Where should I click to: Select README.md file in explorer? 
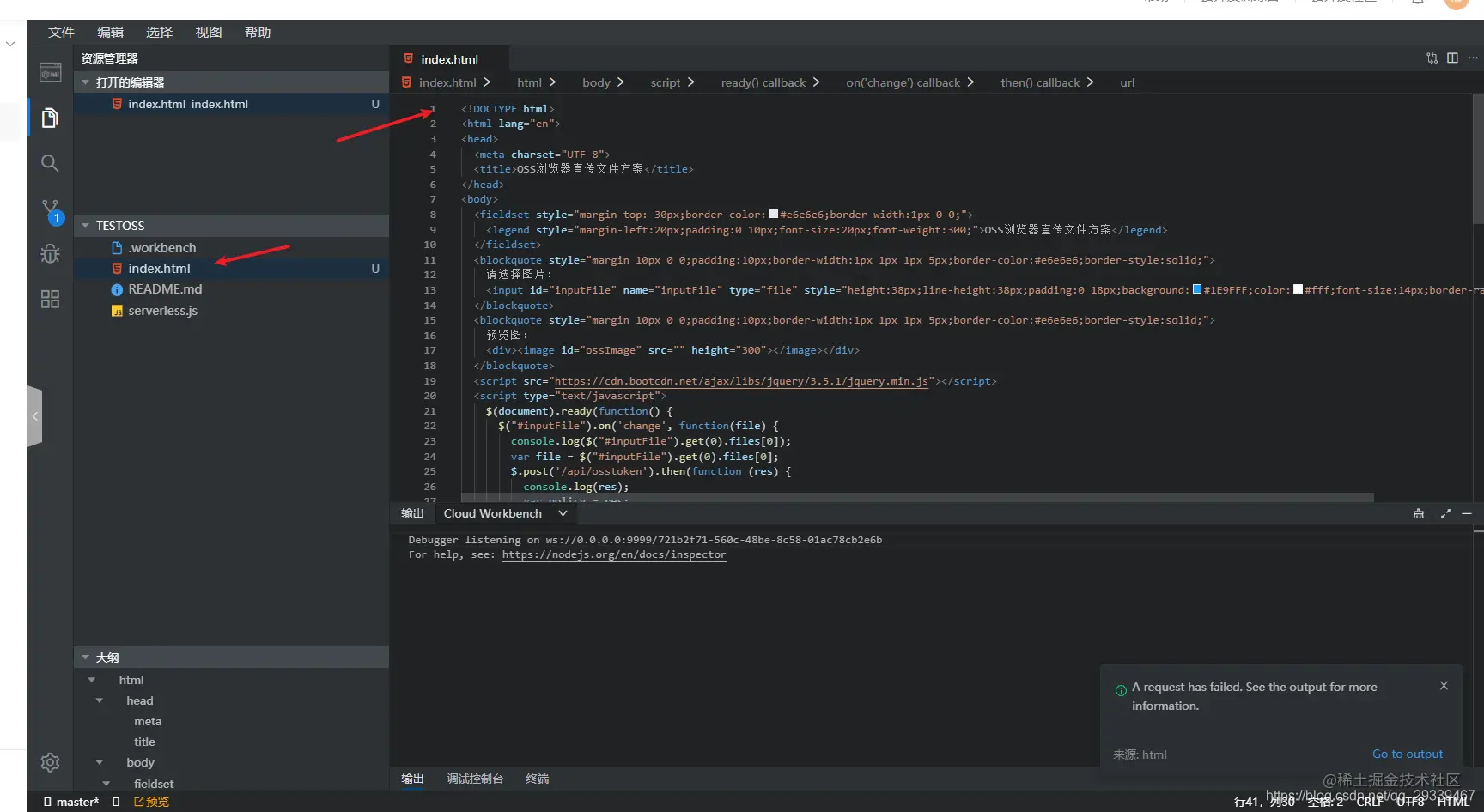165,289
